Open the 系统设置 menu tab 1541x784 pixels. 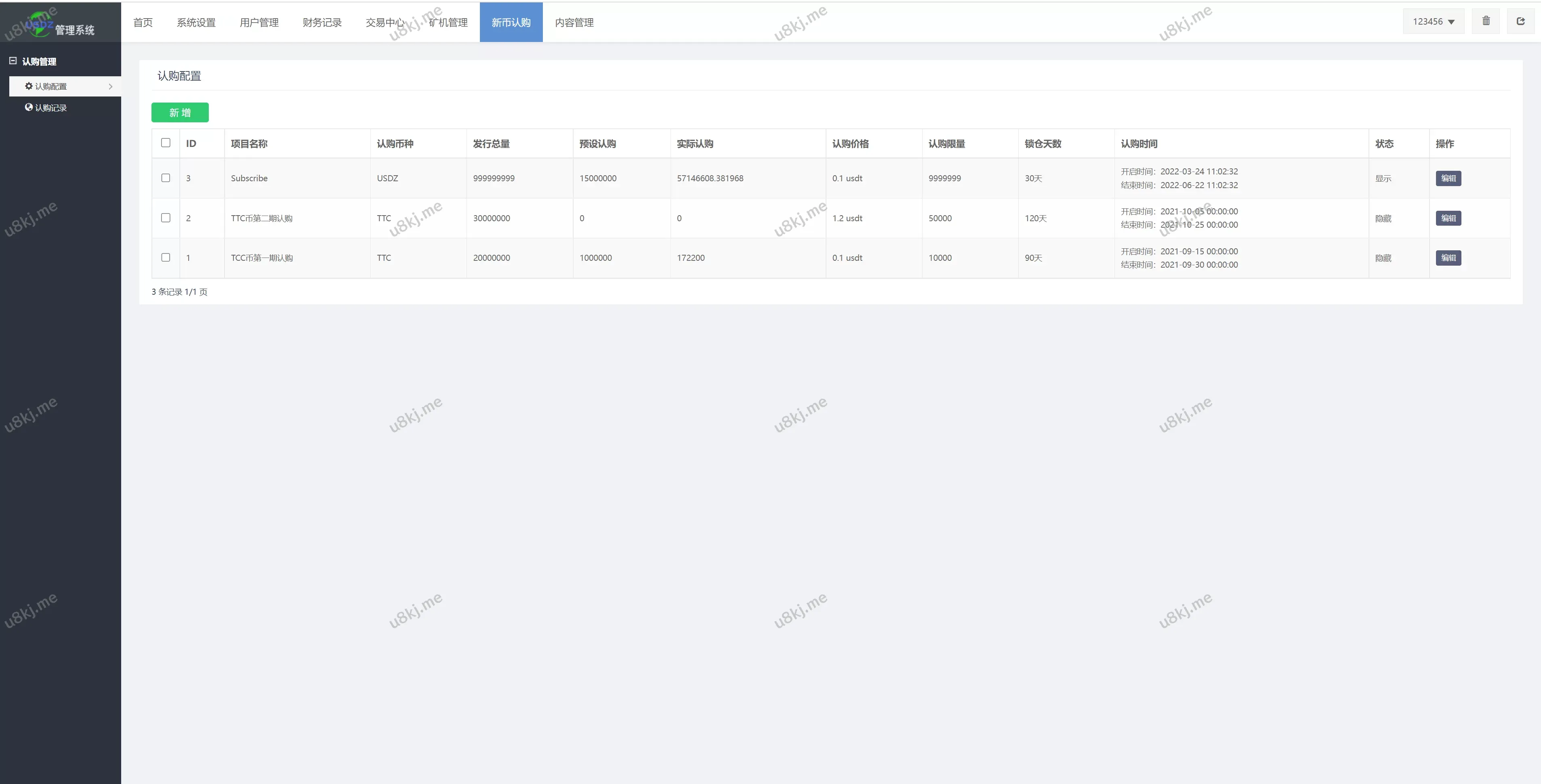pos(196,23)
